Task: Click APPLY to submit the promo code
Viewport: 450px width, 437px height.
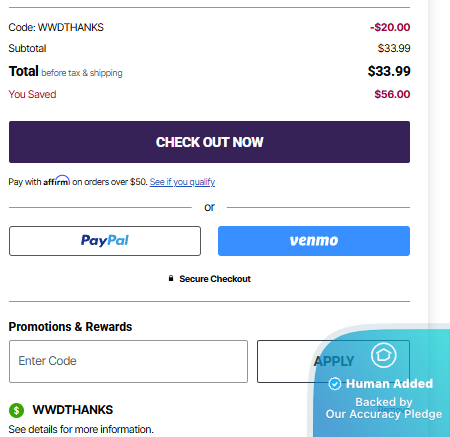Action: click(x=333, y=361)
